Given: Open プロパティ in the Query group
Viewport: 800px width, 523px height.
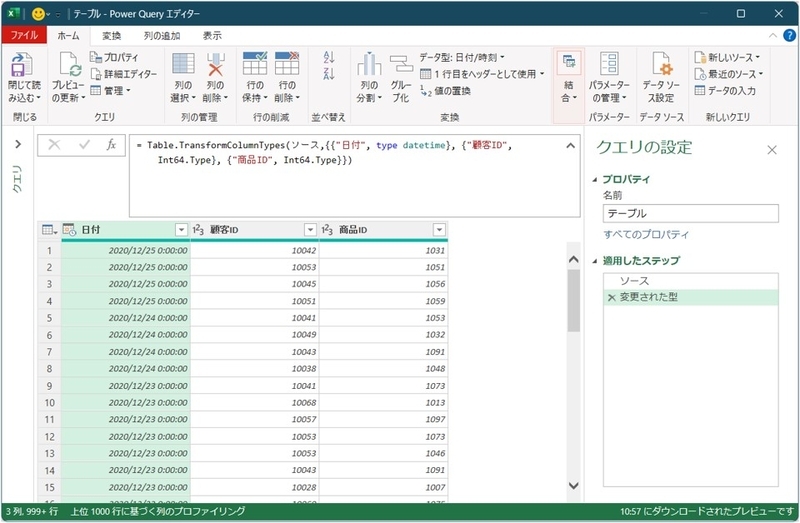Looking at the screenshot, I should [114, 57].
